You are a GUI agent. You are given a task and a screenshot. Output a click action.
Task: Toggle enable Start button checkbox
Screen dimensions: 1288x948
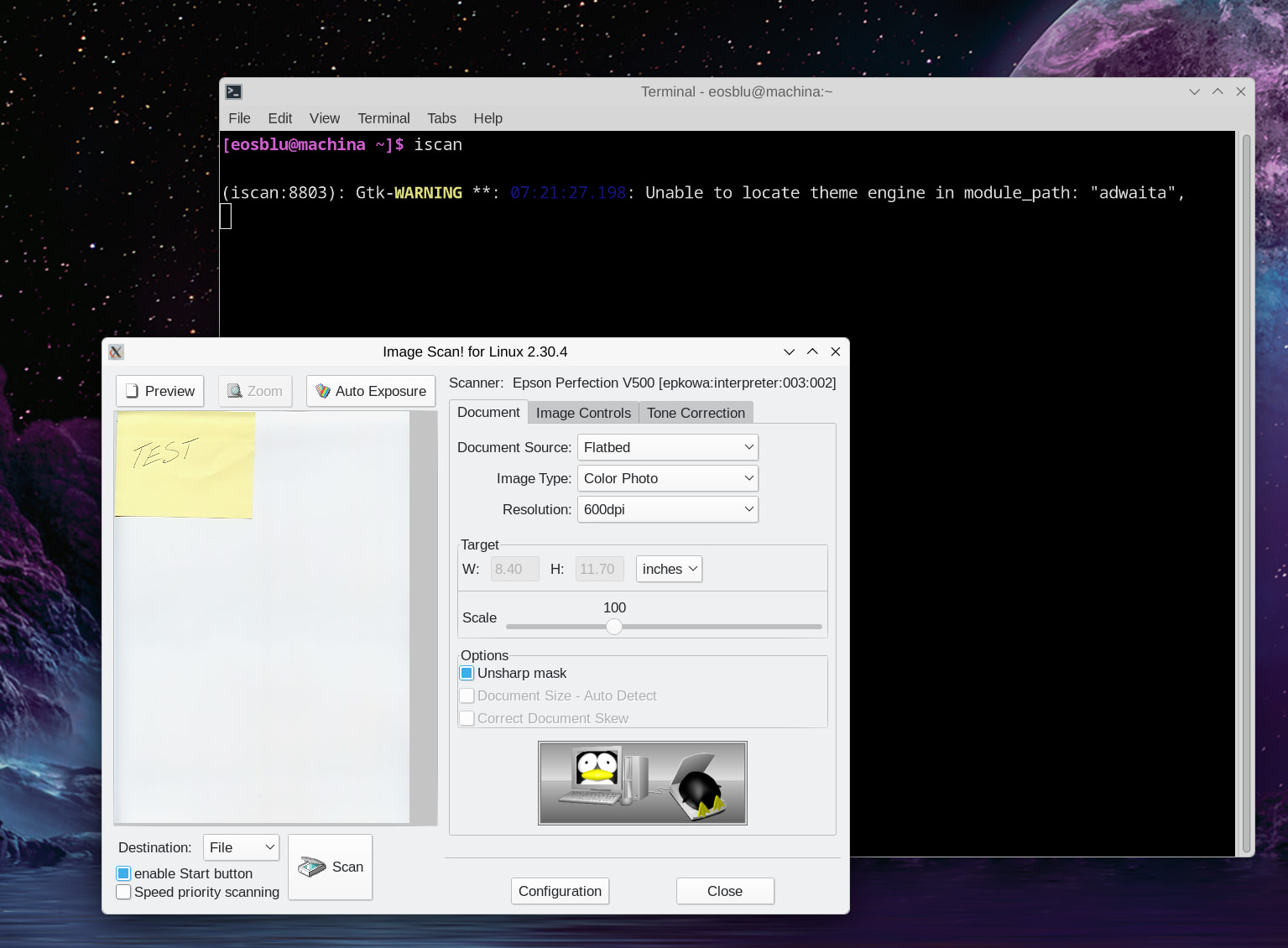point(123,873)
